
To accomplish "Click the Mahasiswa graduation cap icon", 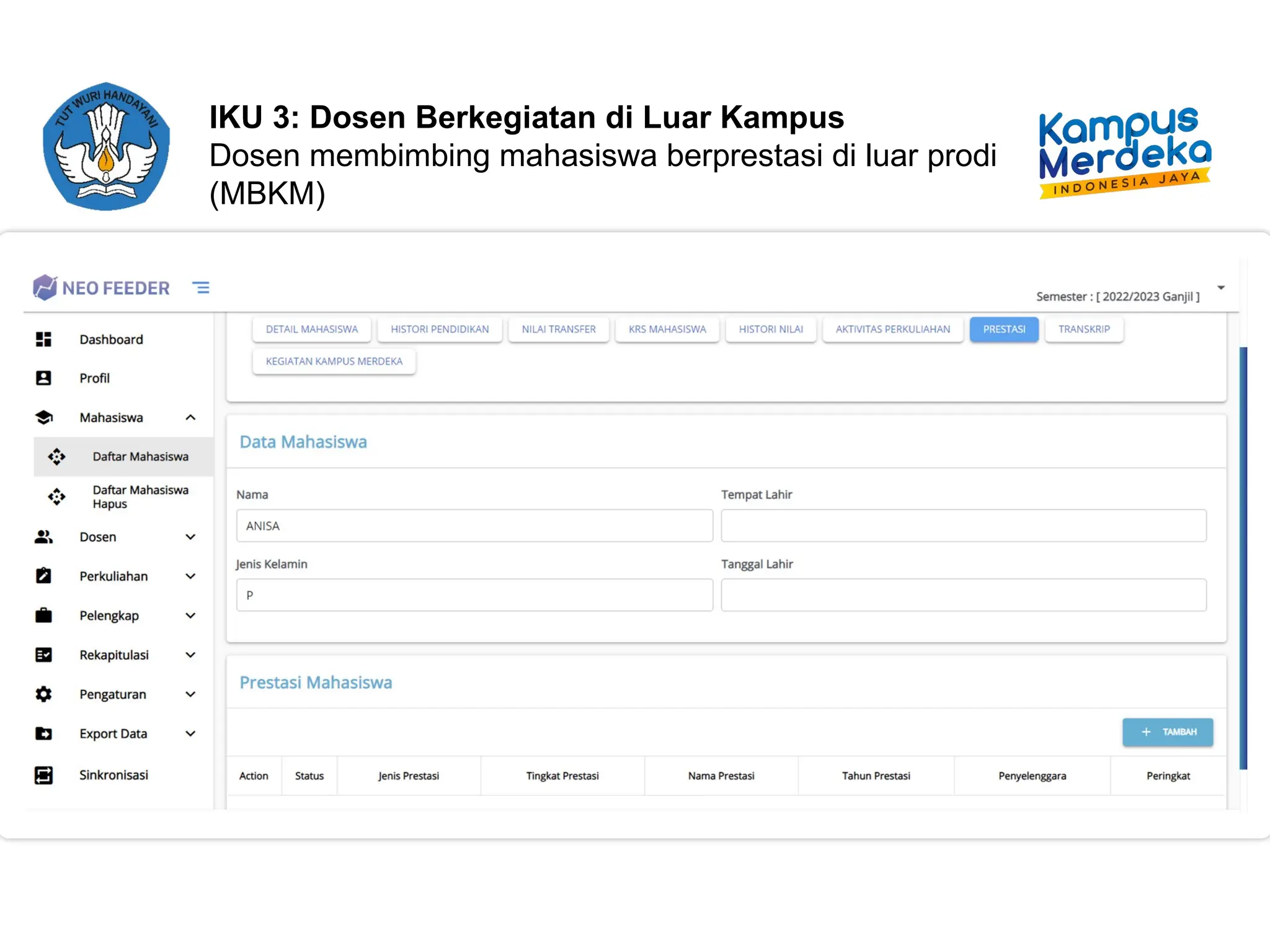I will tap(43, 418).
